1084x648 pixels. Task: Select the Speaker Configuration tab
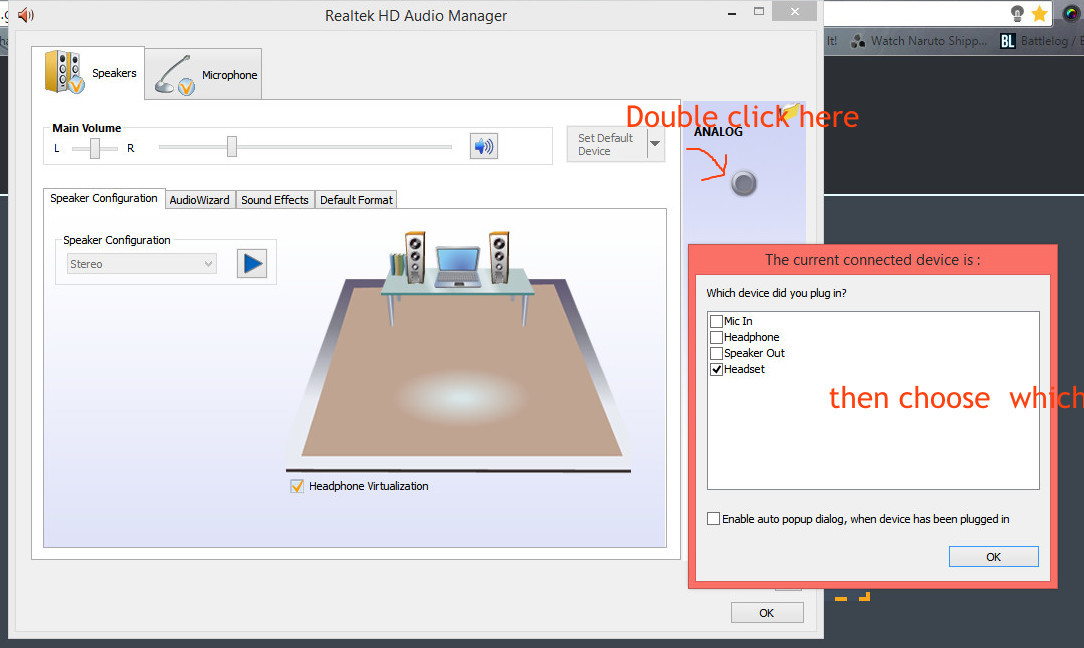pyautogui.click(x=104, y=198)
